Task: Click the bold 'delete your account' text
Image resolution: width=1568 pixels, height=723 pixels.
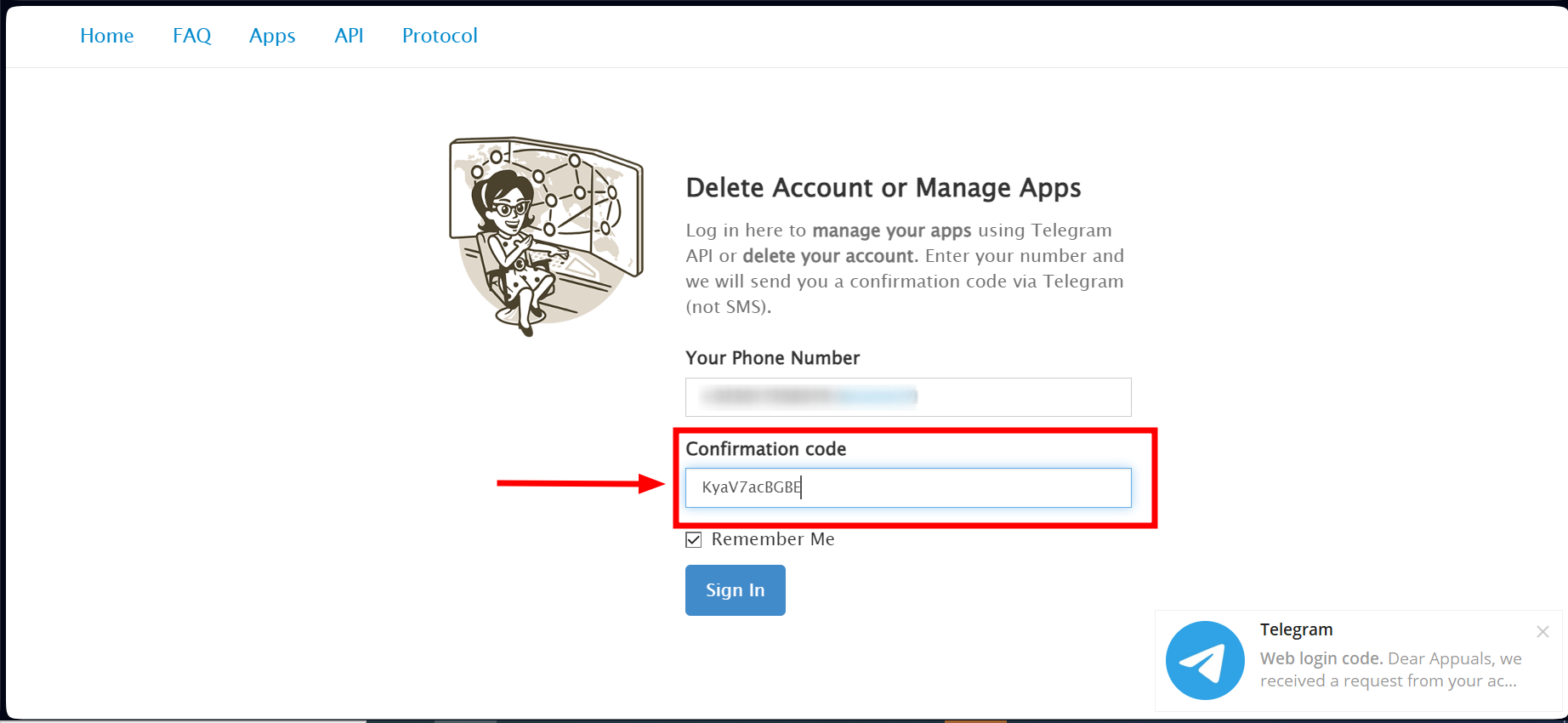Action: [828, 256]
